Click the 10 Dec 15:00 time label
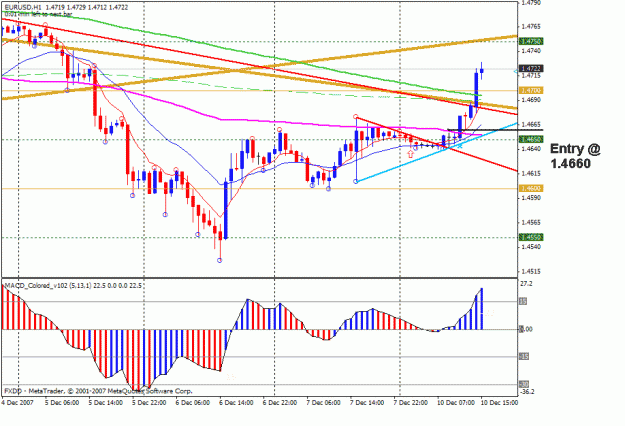Screen dimensions: 625x426 [x=499, y=402]
